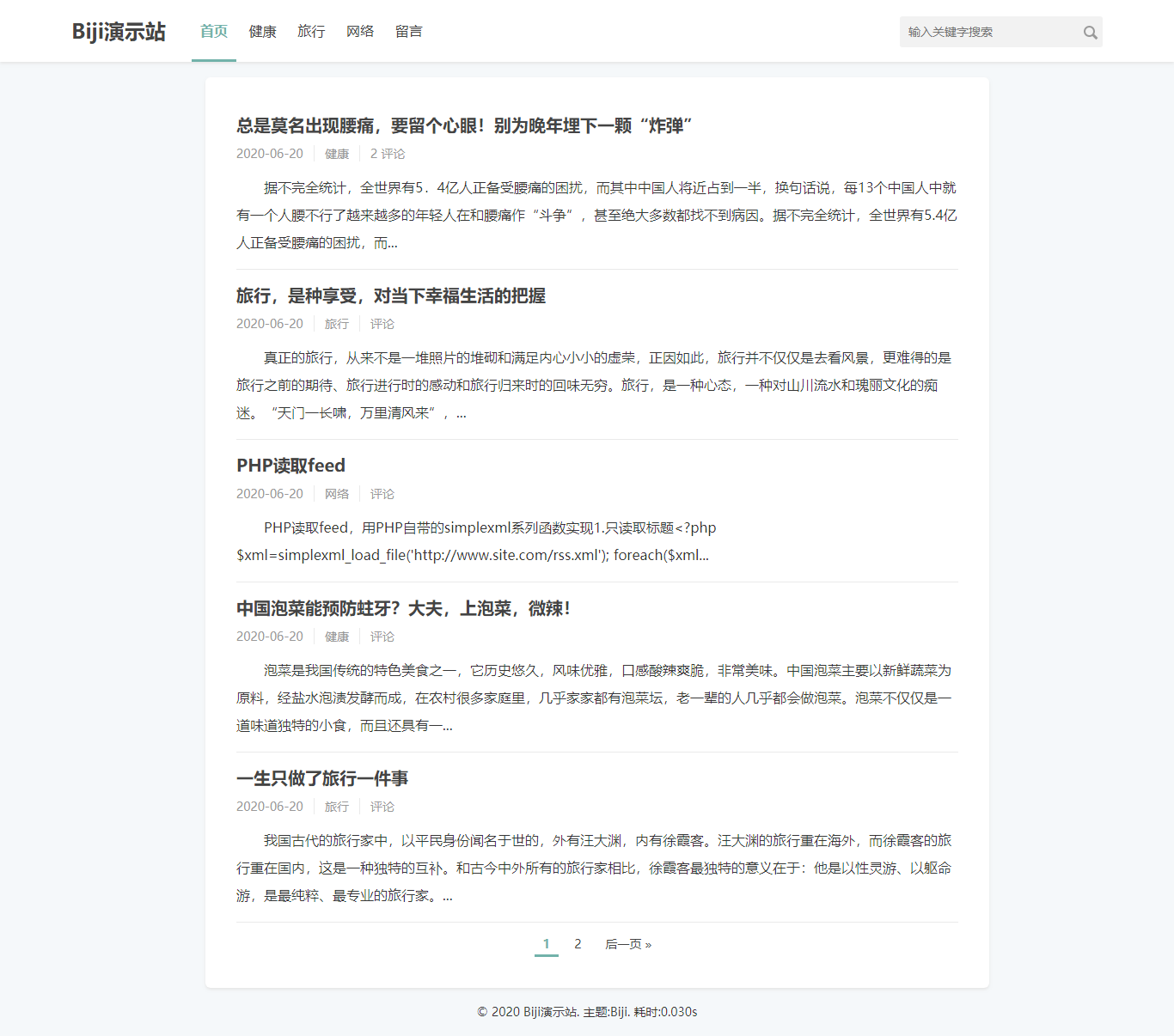Screen dimensions: 1174x1036
Task: Click the excerpt starting 真正的旅行
Action: coord(596,386)
